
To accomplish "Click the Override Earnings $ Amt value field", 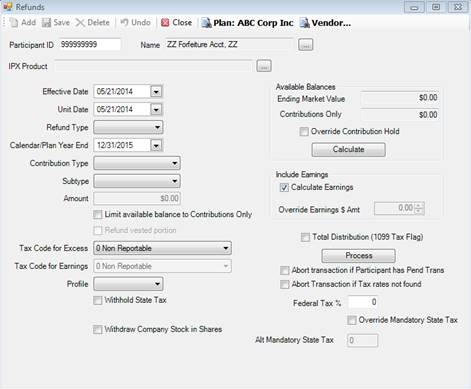I will click(395, 208).
